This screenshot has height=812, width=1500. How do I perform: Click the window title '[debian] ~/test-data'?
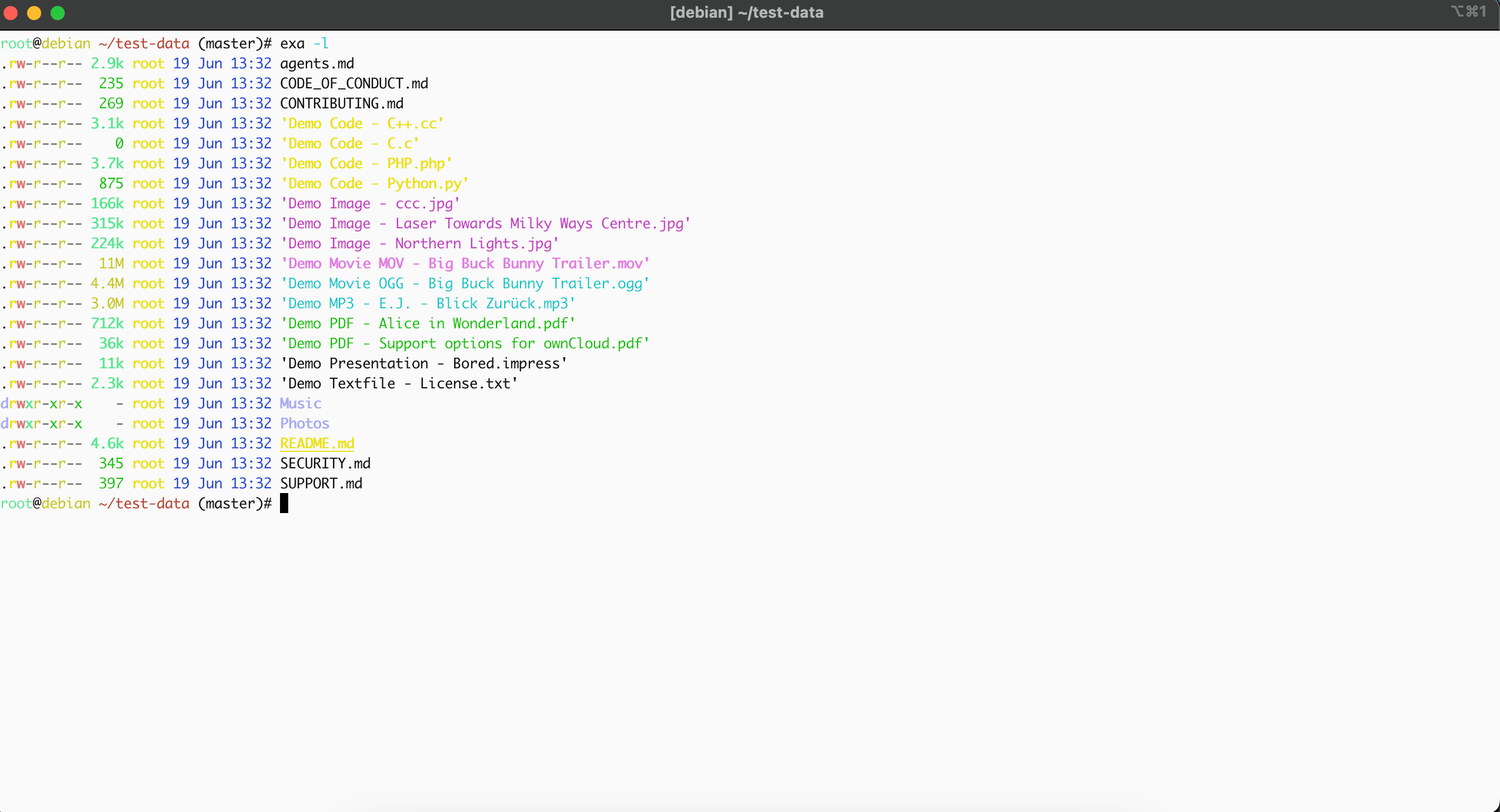(747, 13)
